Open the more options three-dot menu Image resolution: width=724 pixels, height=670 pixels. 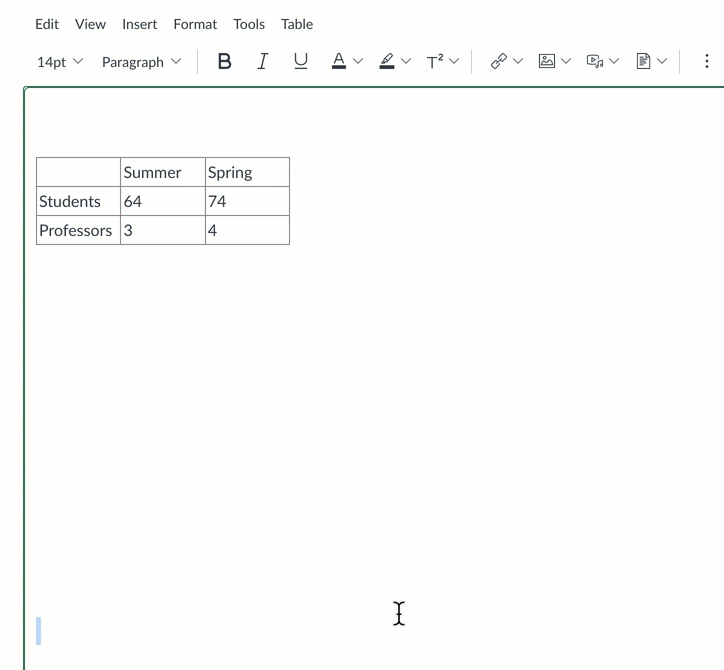point(706,61)
